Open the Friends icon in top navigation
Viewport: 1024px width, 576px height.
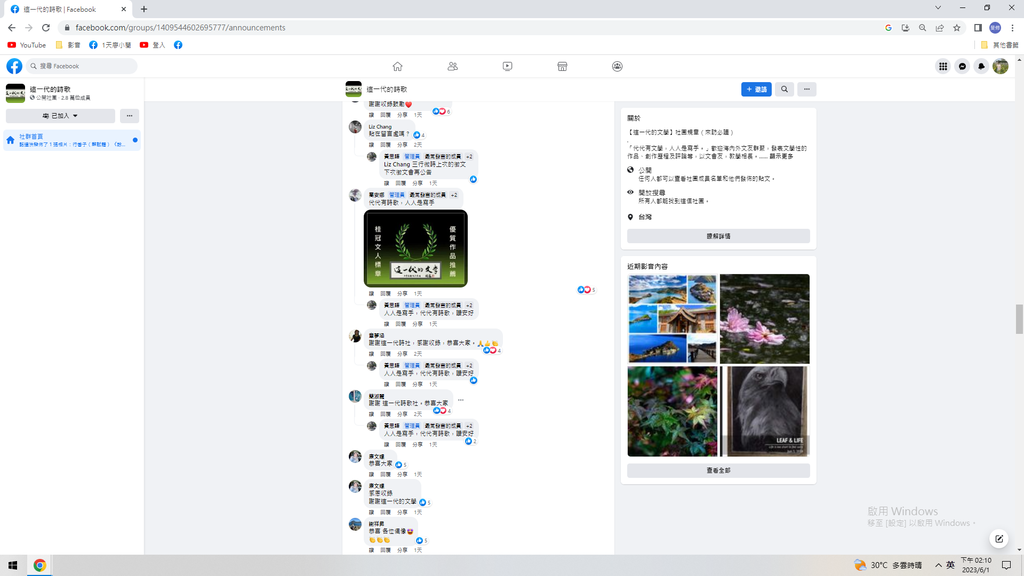point(453,66)
